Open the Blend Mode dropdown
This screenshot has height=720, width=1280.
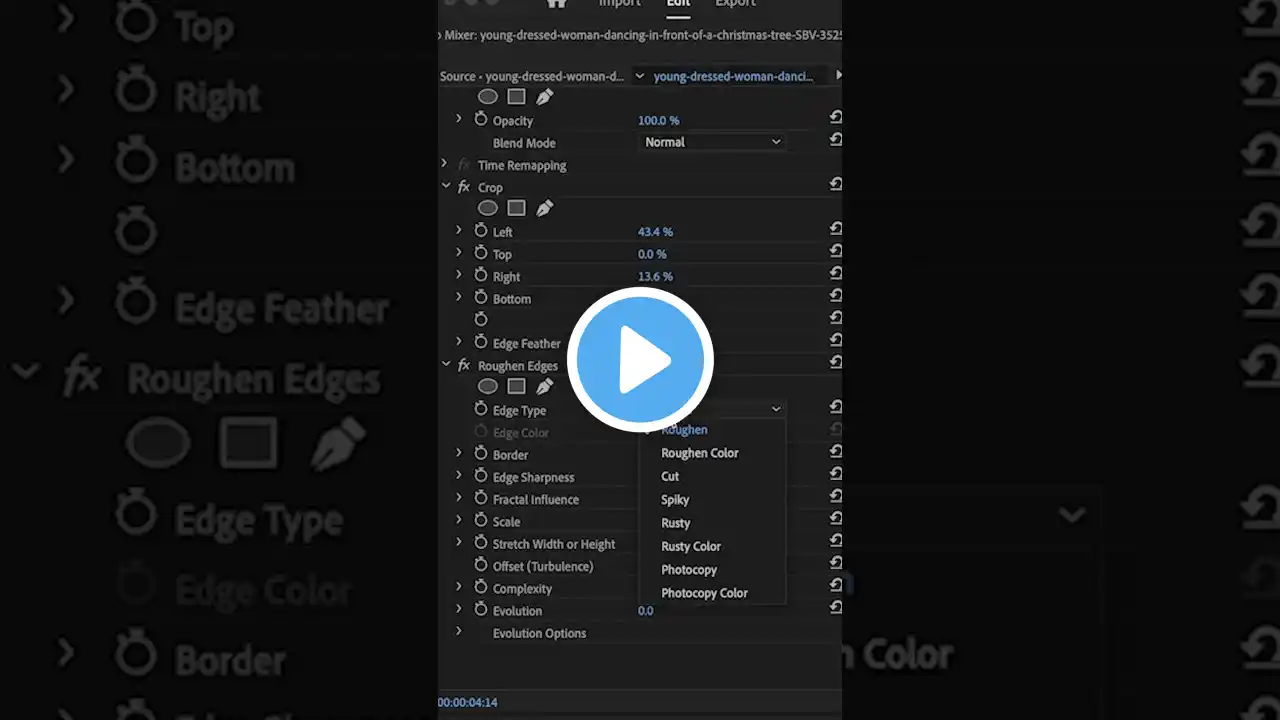pos(711,142)
